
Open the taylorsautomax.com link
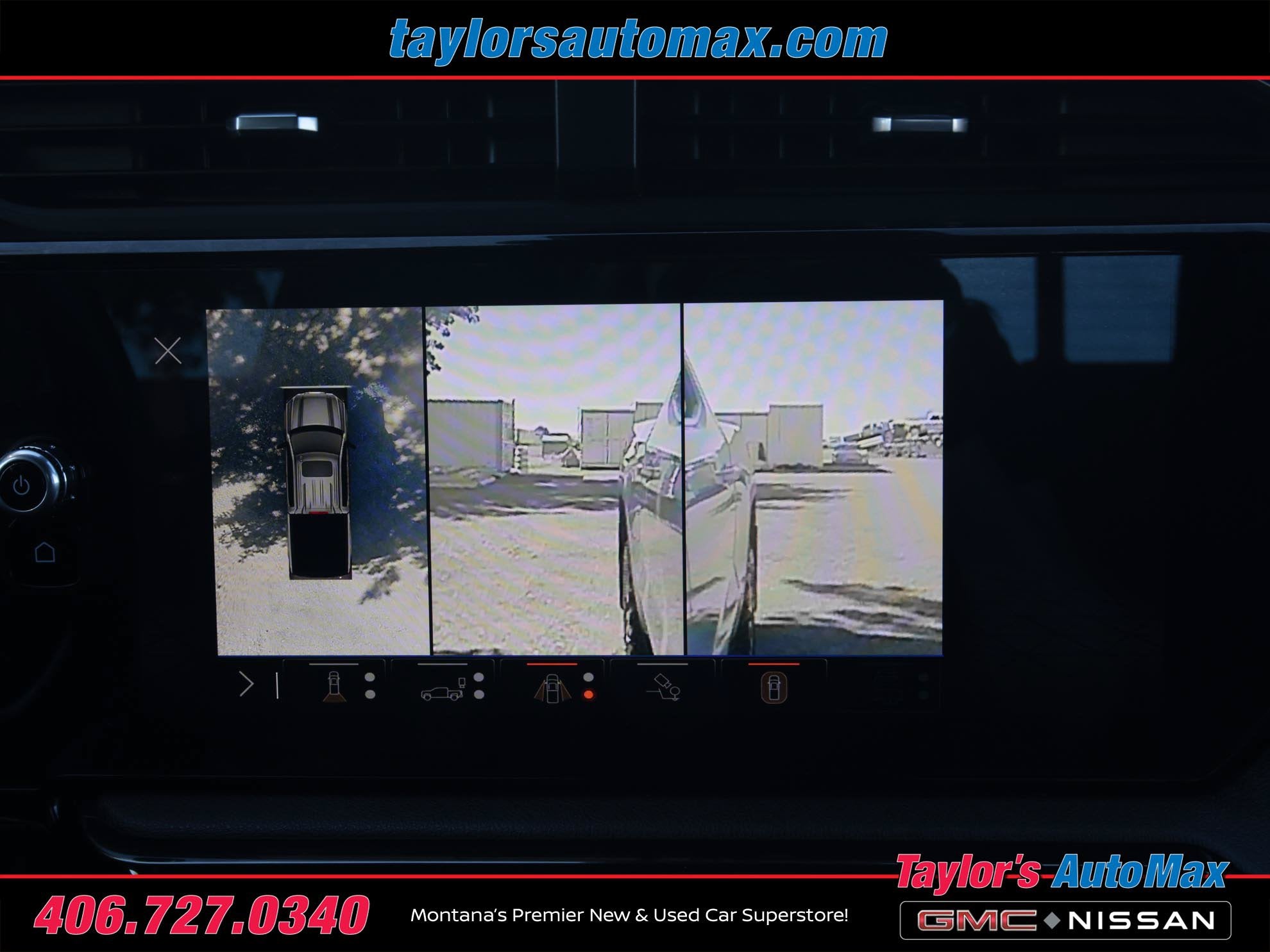(638, 40)
